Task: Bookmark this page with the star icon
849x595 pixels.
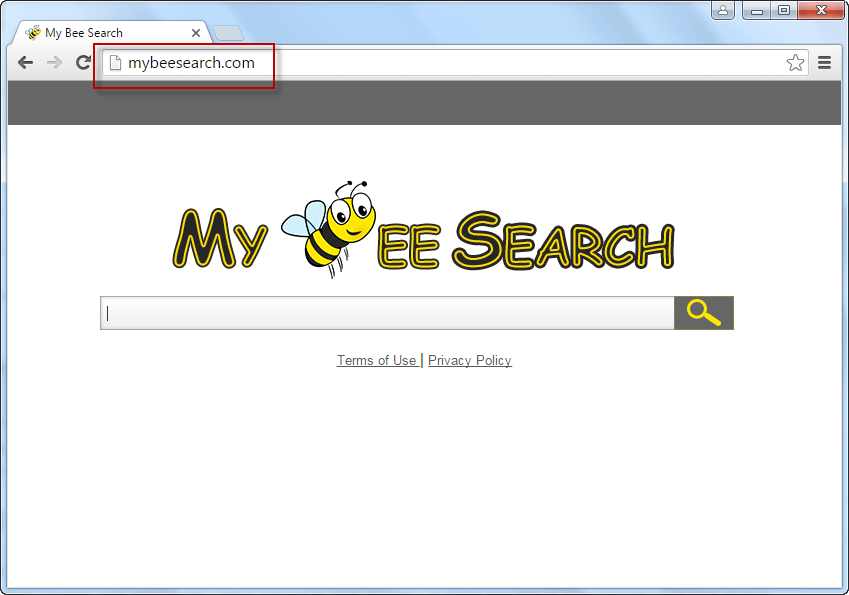Action: pos(795,63)
